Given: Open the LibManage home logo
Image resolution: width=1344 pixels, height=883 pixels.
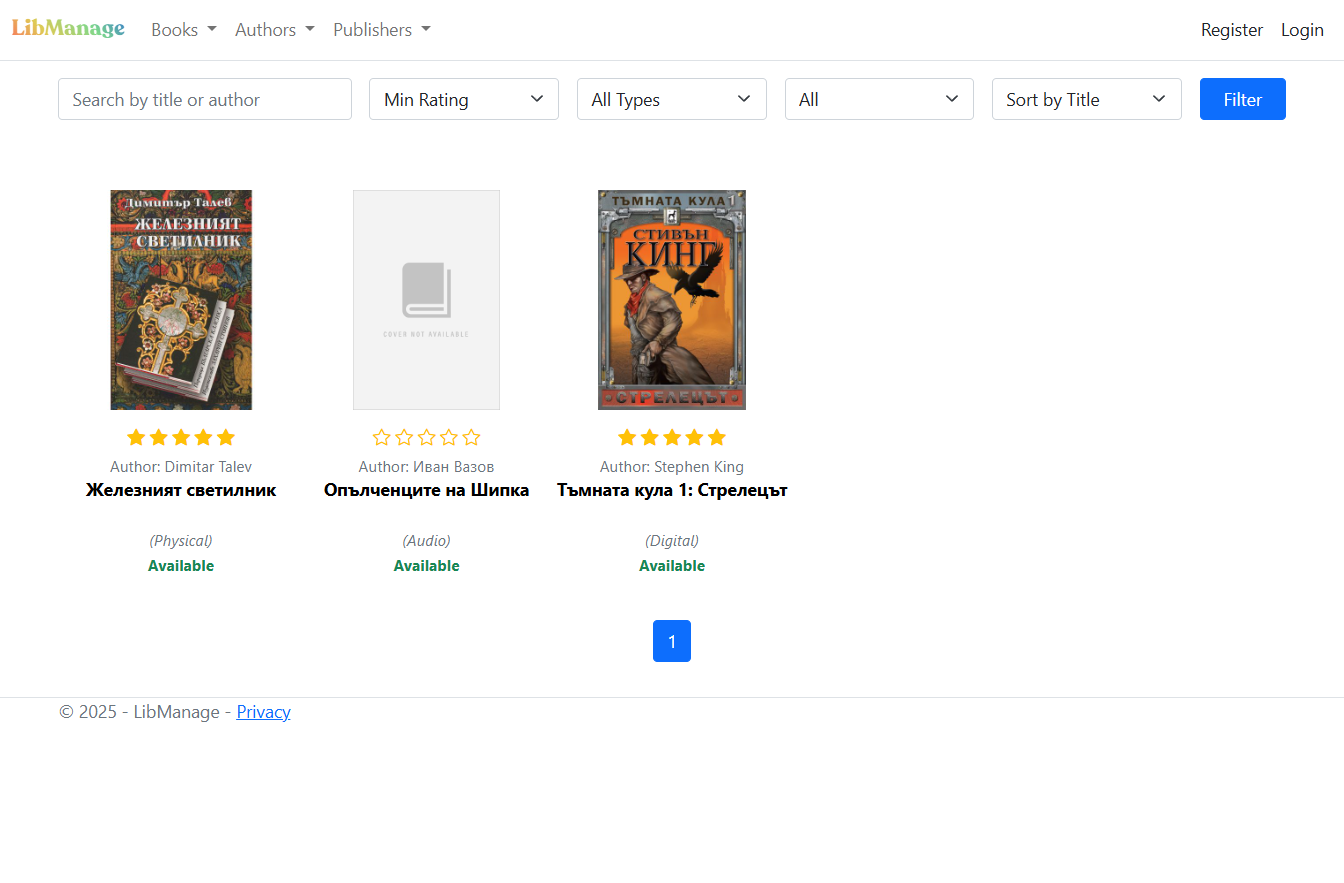Looking at the screenshot, I should (68, 29).
